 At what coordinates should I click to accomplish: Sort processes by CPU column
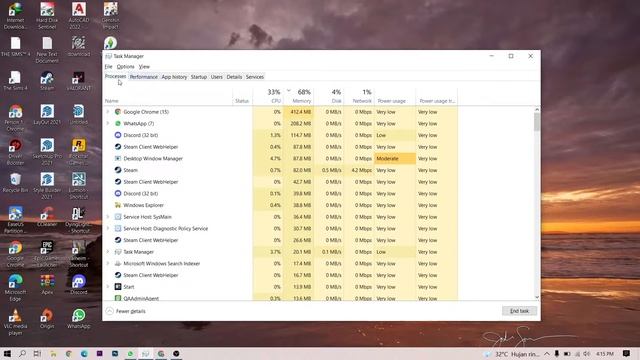coord(268,96)
